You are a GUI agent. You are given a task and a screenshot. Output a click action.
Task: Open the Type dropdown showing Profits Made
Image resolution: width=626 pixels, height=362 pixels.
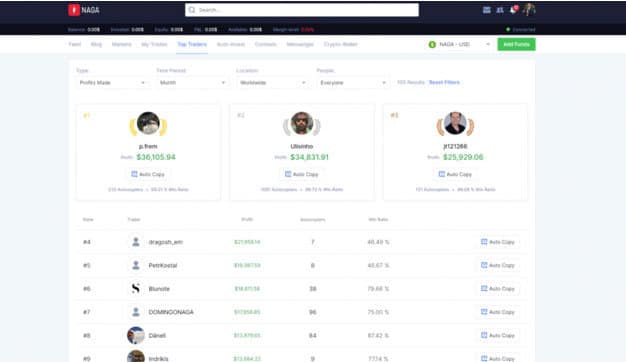tap(112, 83)
